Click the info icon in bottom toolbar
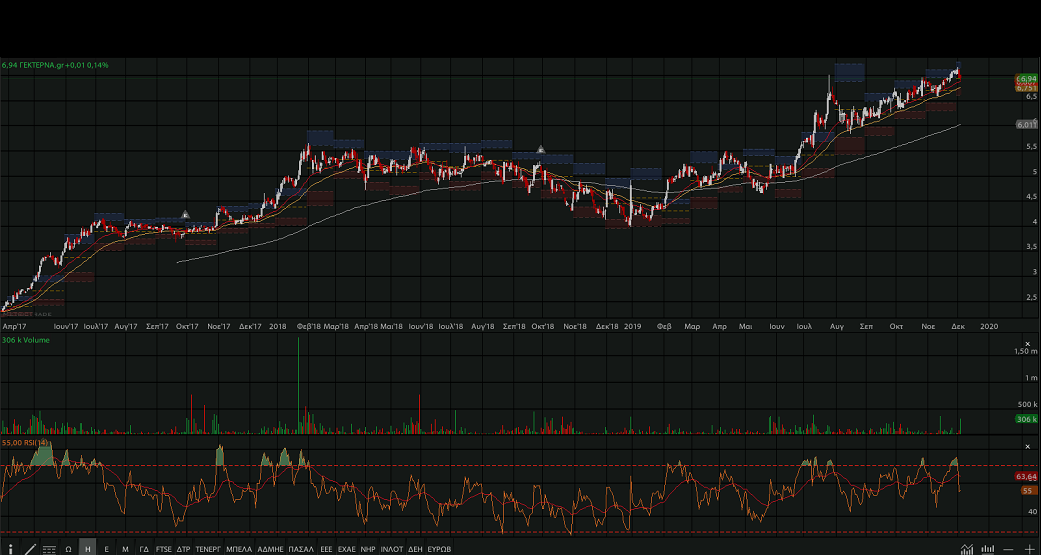 [x=10, y=549]
